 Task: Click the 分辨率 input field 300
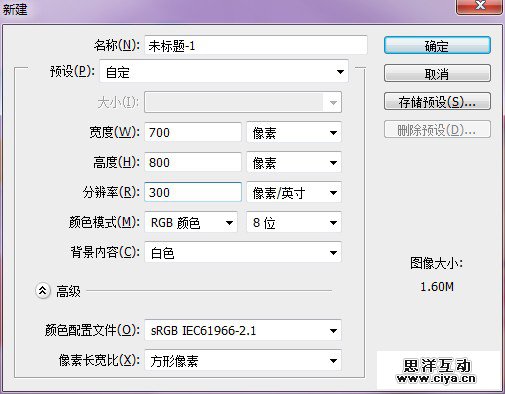click(x=193, y=192)
